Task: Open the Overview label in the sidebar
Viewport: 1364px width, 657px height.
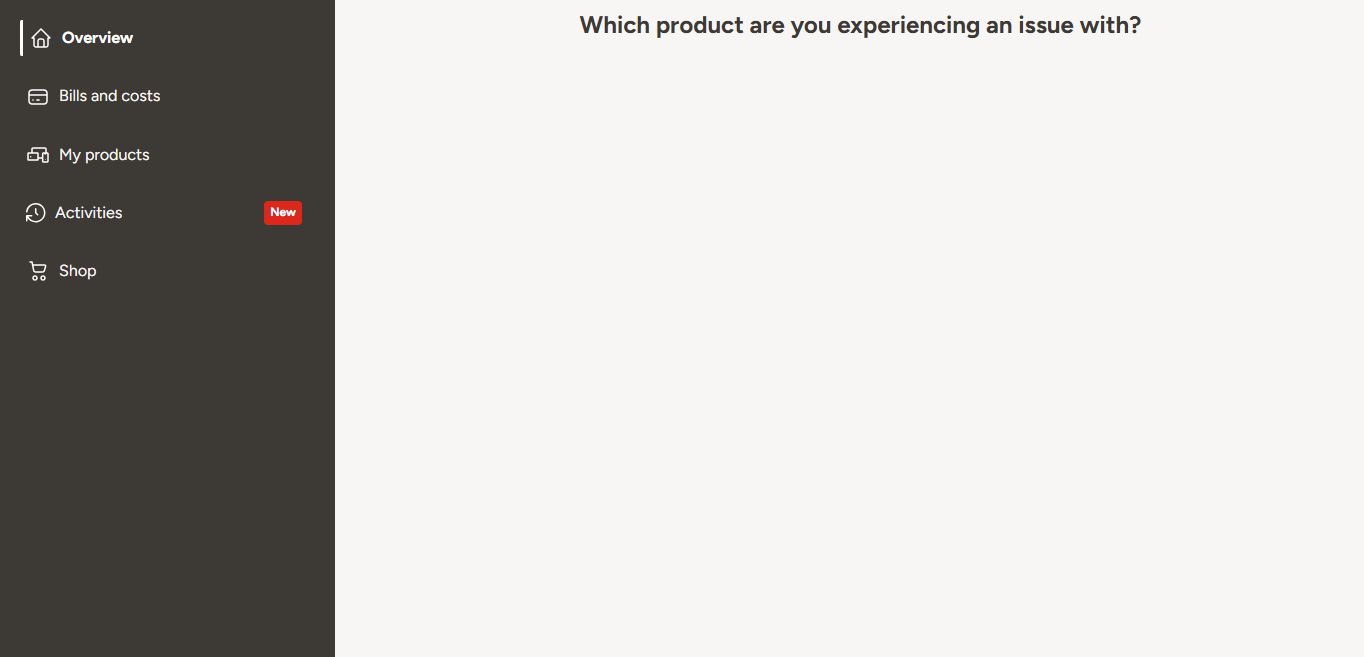Action: 97,38
